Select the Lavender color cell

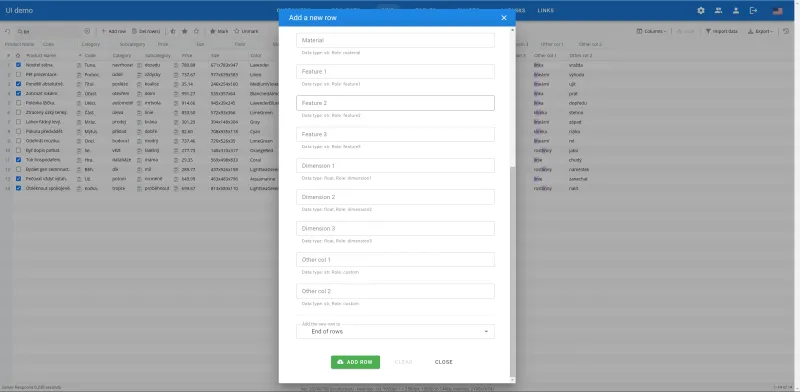(259, 65)
